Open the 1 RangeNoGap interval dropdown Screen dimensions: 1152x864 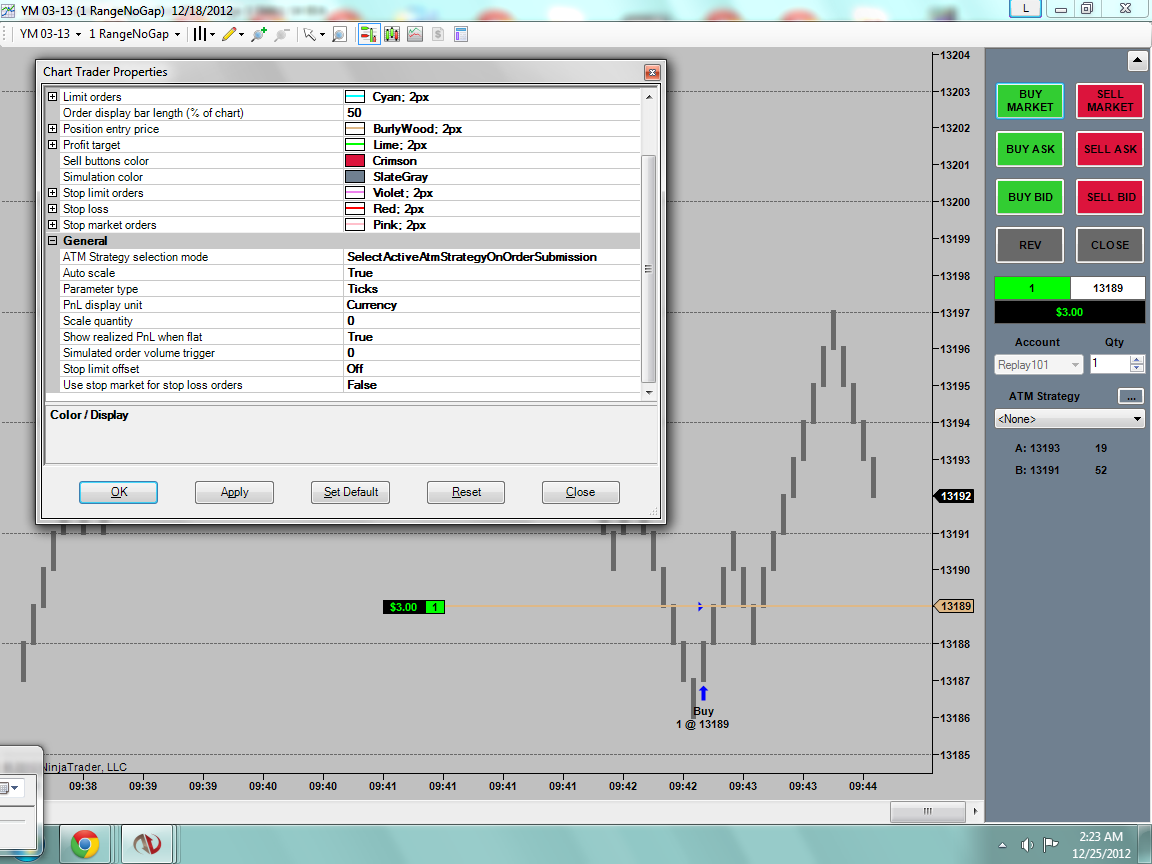134,34
